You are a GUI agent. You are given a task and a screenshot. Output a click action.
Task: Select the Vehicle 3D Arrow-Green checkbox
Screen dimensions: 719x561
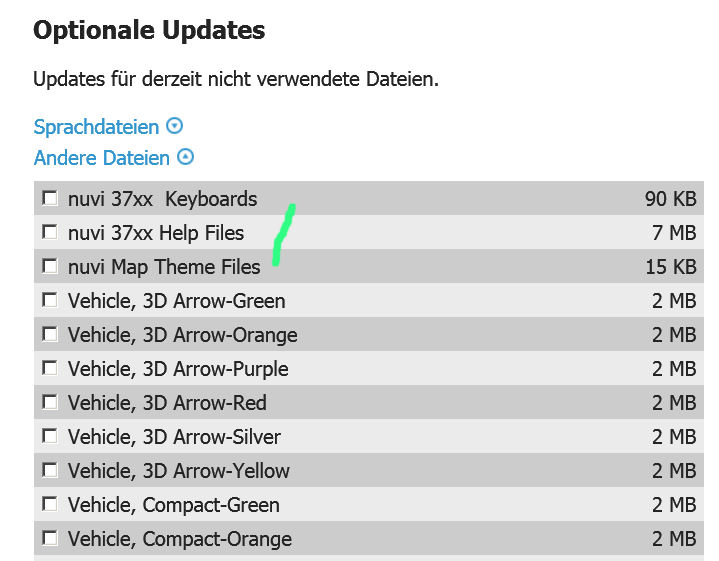(50, 300)
